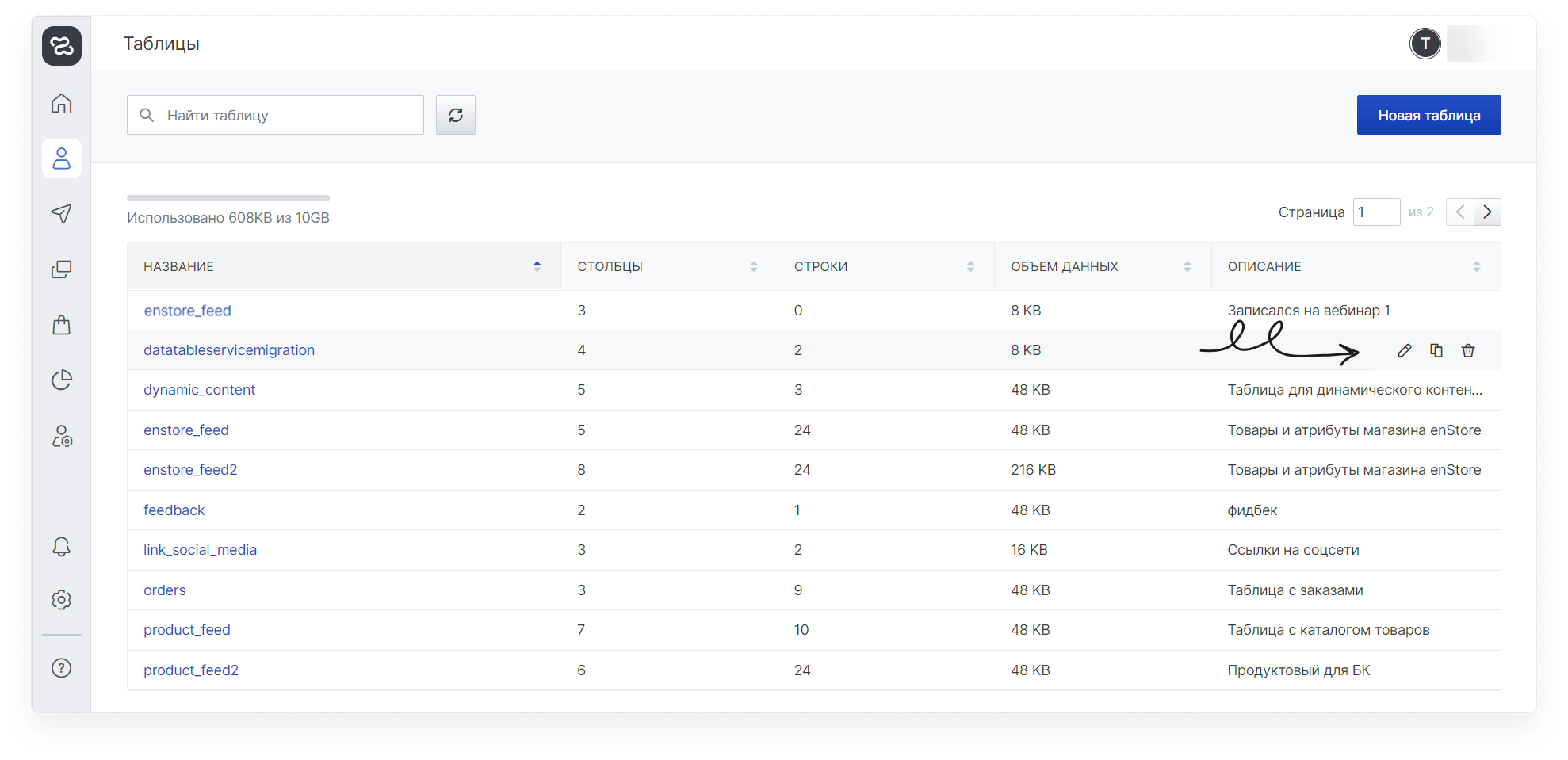Edit the datatableservicemigration table with pencil icon
The image size is (1568, 760).
coord(1405,350)
